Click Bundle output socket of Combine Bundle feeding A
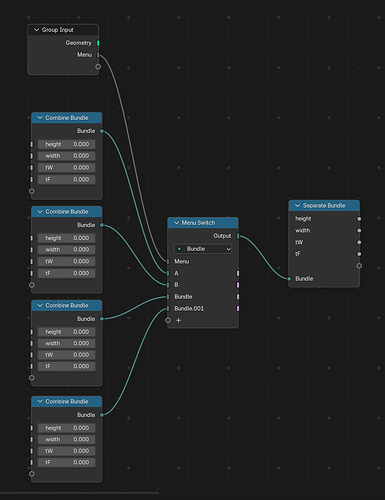The width and height of the screenshot is (385, 500). 102,131
